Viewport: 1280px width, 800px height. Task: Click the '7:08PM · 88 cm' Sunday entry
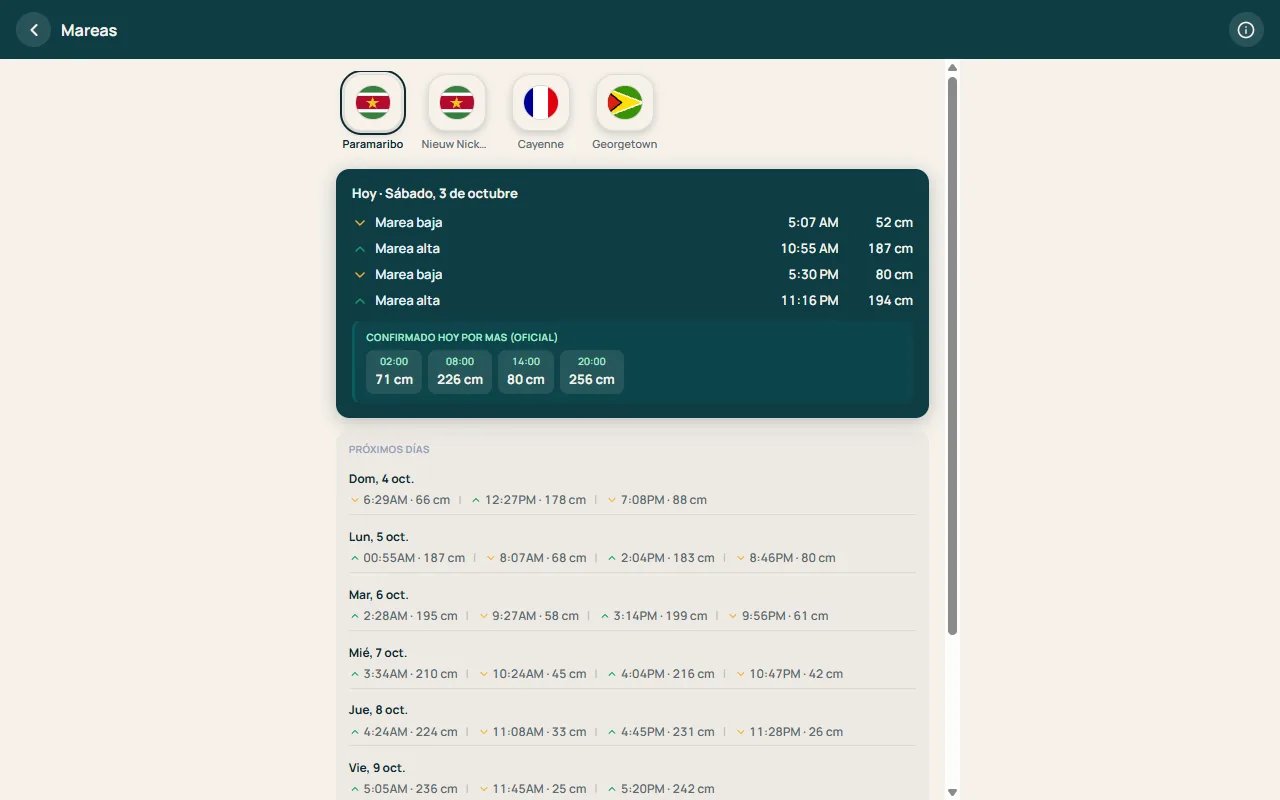point(656,500)
